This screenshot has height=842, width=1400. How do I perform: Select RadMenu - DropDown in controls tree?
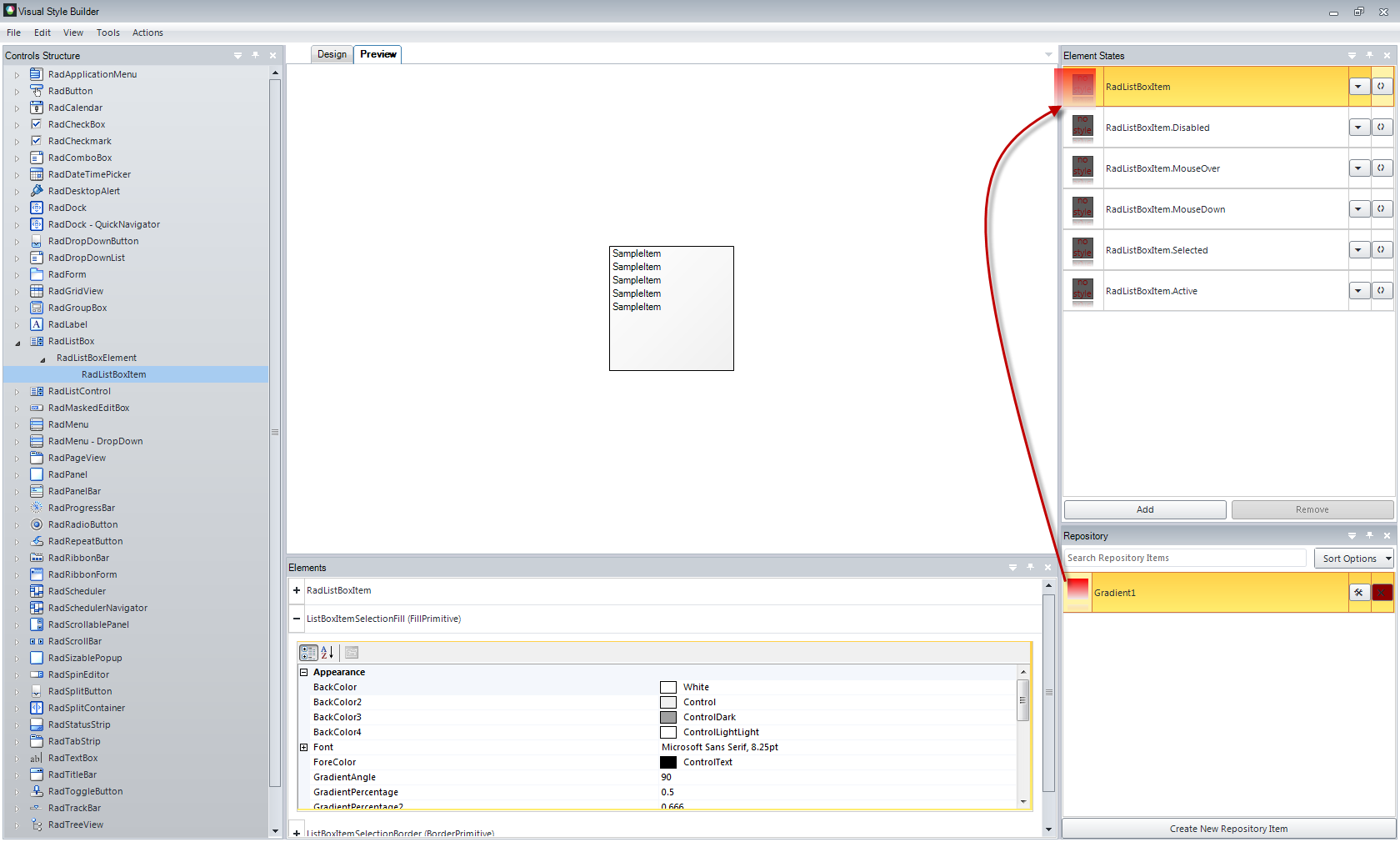[95, 441]
